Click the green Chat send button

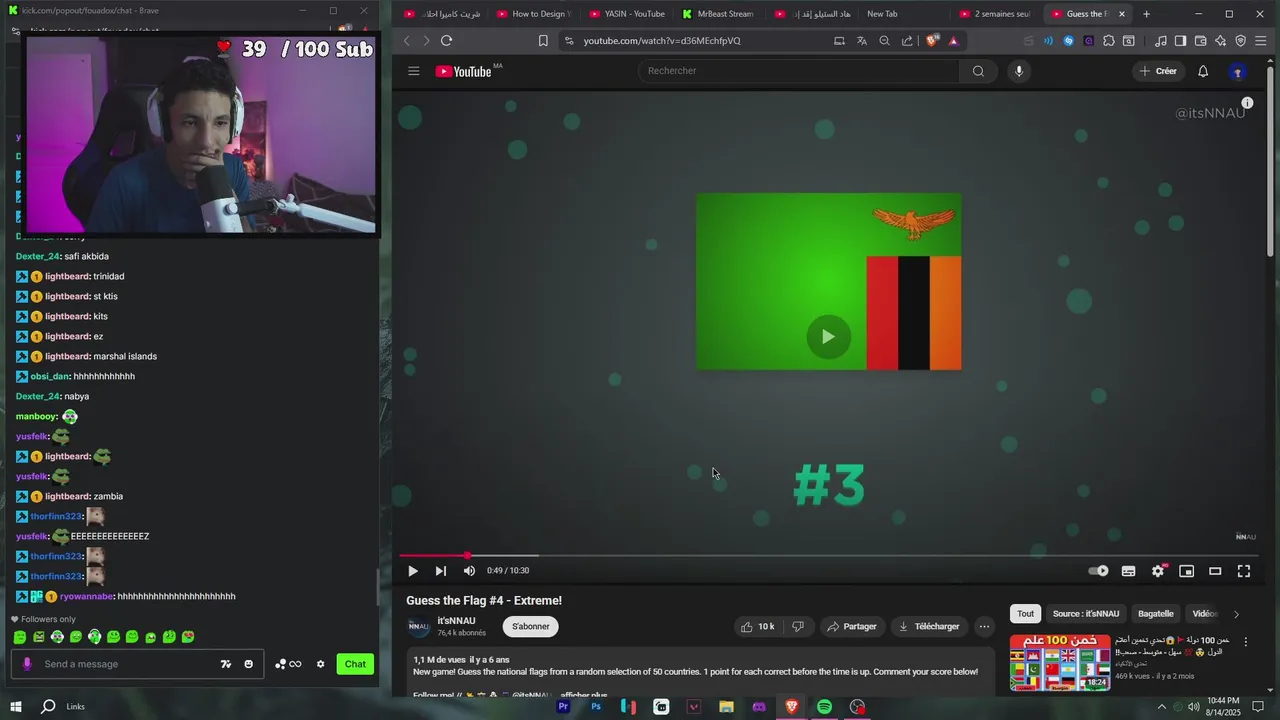(355, 664)
